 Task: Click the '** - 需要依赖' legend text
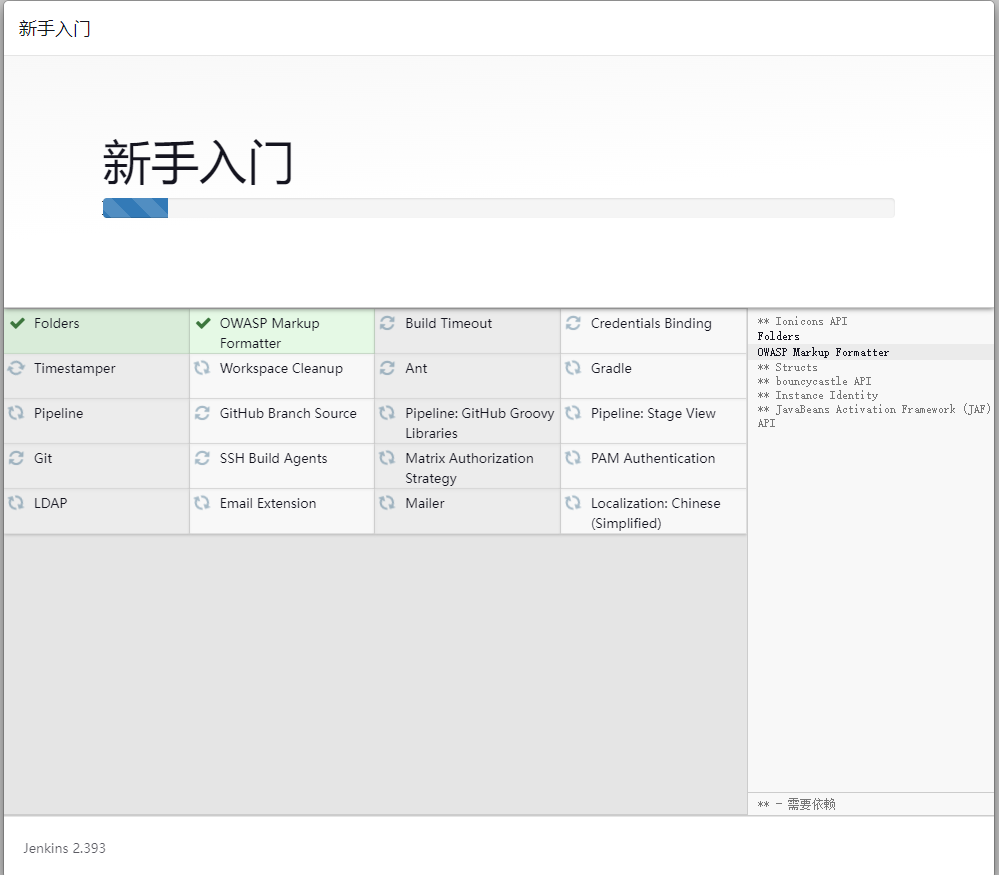click(x=796, y=804)
